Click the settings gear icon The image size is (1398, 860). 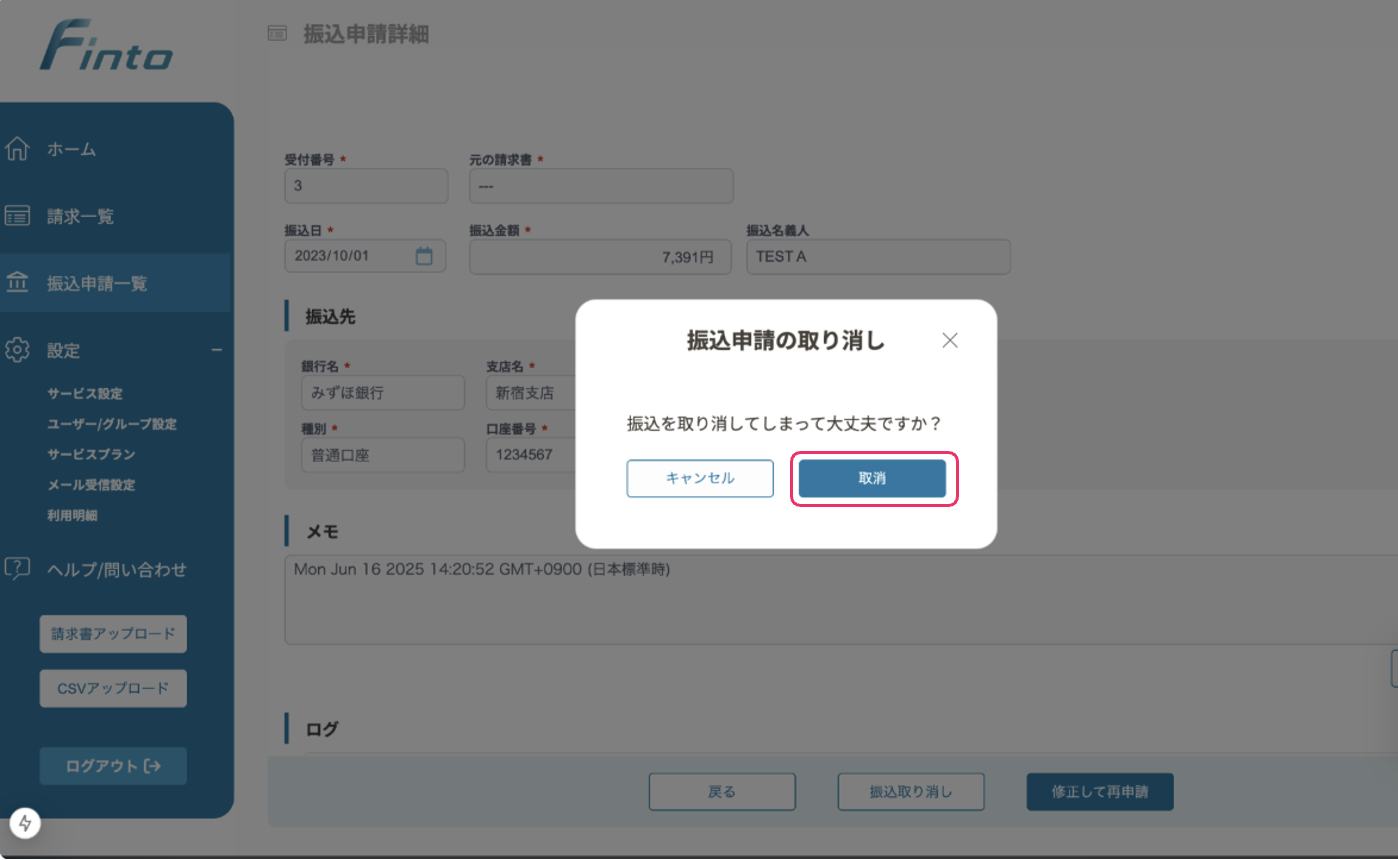tap(17, 350)
